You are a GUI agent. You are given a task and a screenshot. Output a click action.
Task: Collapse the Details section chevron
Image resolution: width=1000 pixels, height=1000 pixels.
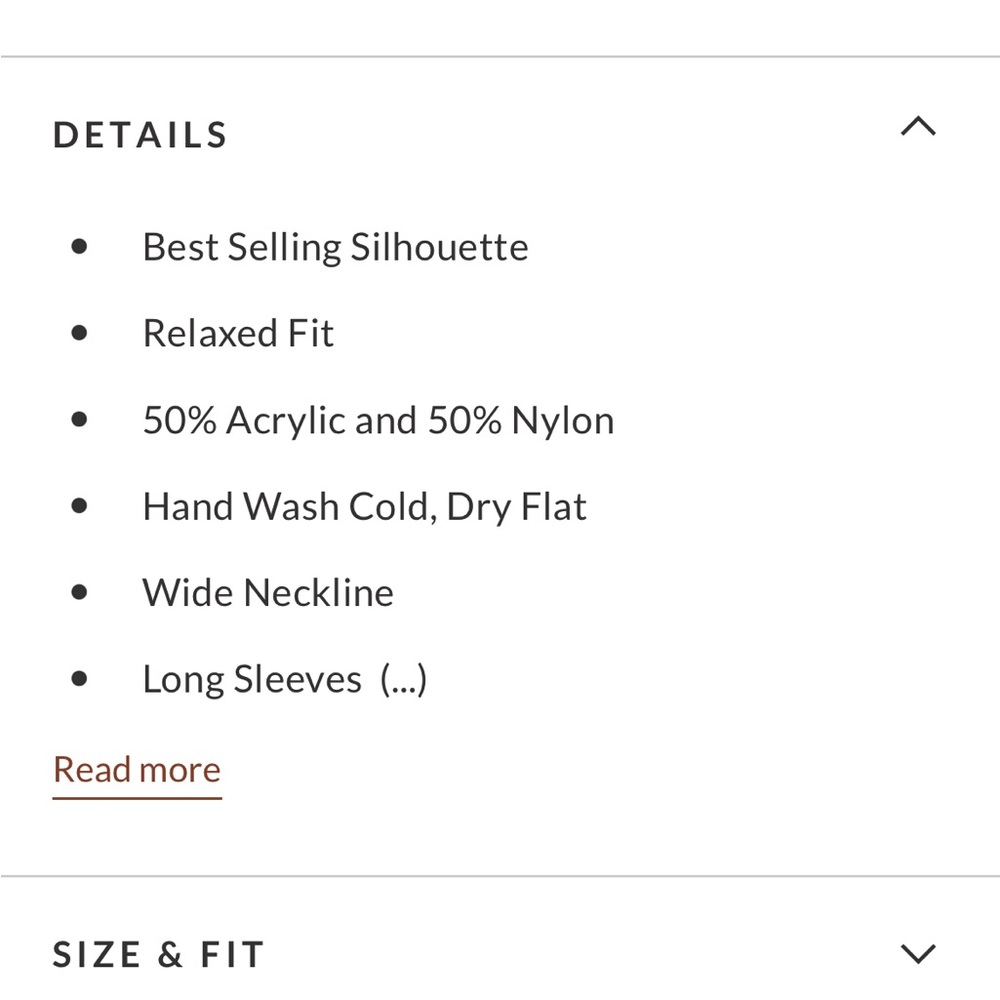point(918,127)
